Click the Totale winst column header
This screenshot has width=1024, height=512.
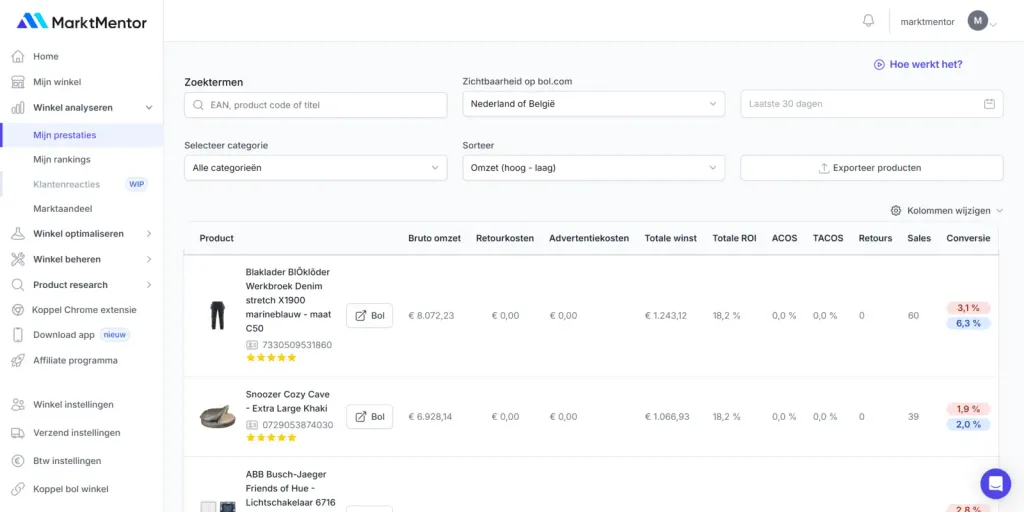tap(671, 238)
